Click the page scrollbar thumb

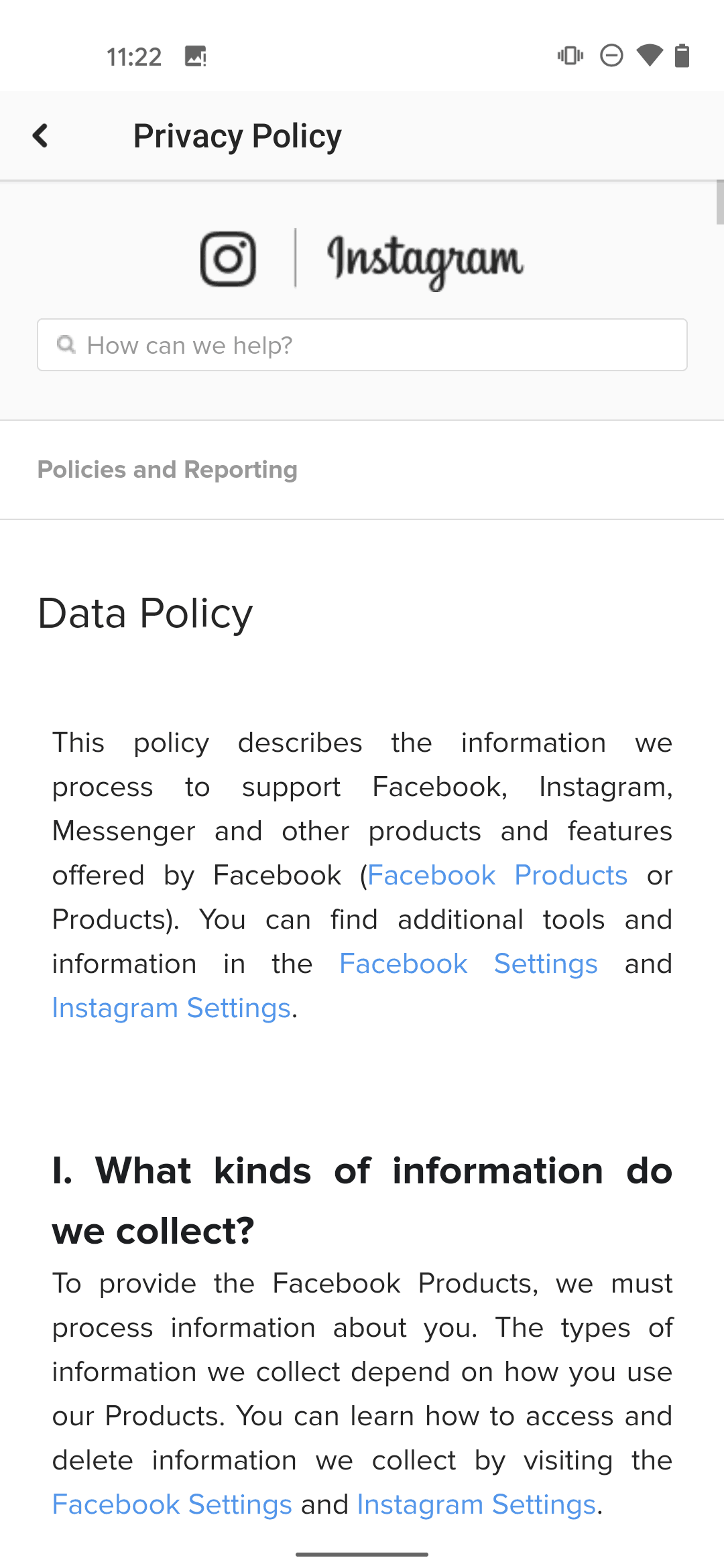(x=720, y=202)
